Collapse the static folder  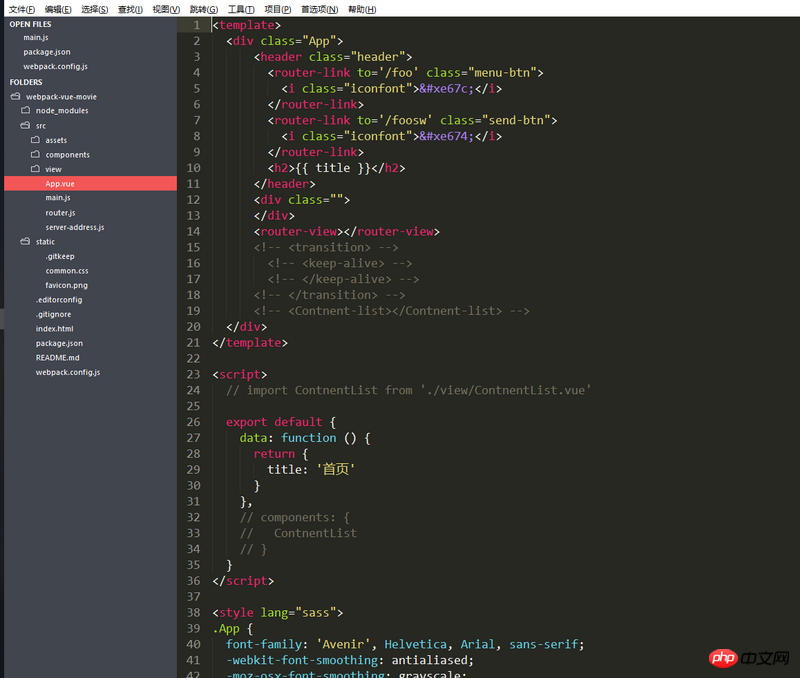(x=27, y=242)
